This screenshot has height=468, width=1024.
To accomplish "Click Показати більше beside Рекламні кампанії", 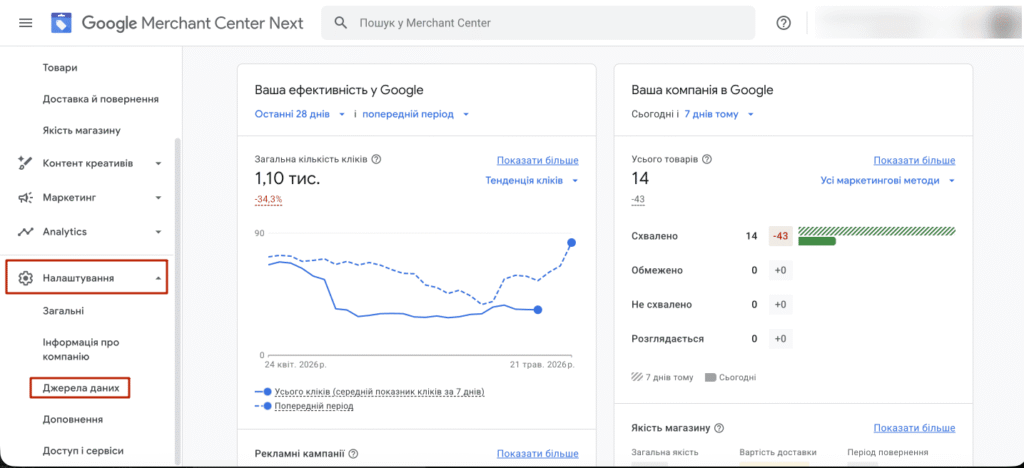I will tap(537, 453).
